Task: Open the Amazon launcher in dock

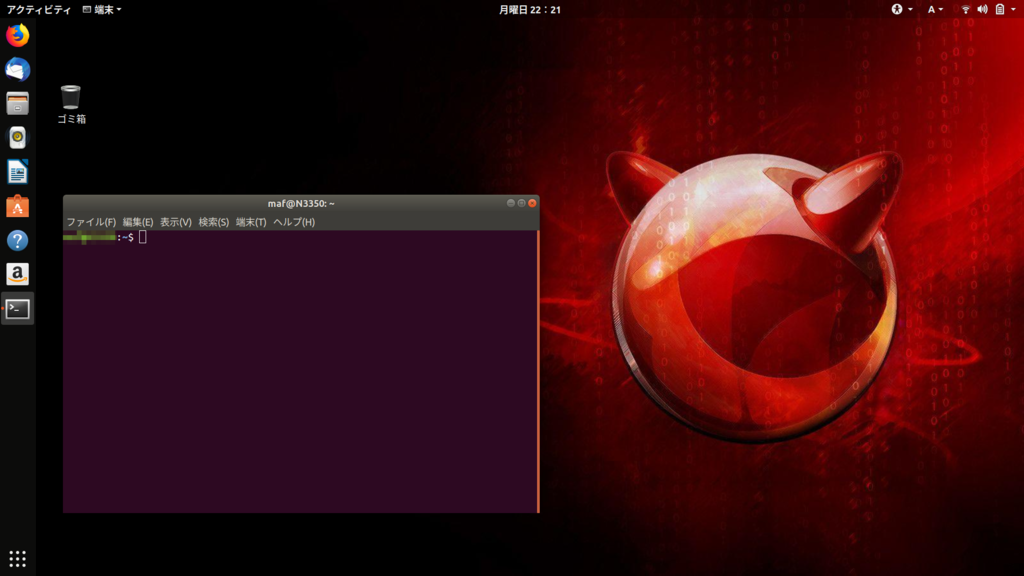Action: pyautogui.click(x=18, y=274)
